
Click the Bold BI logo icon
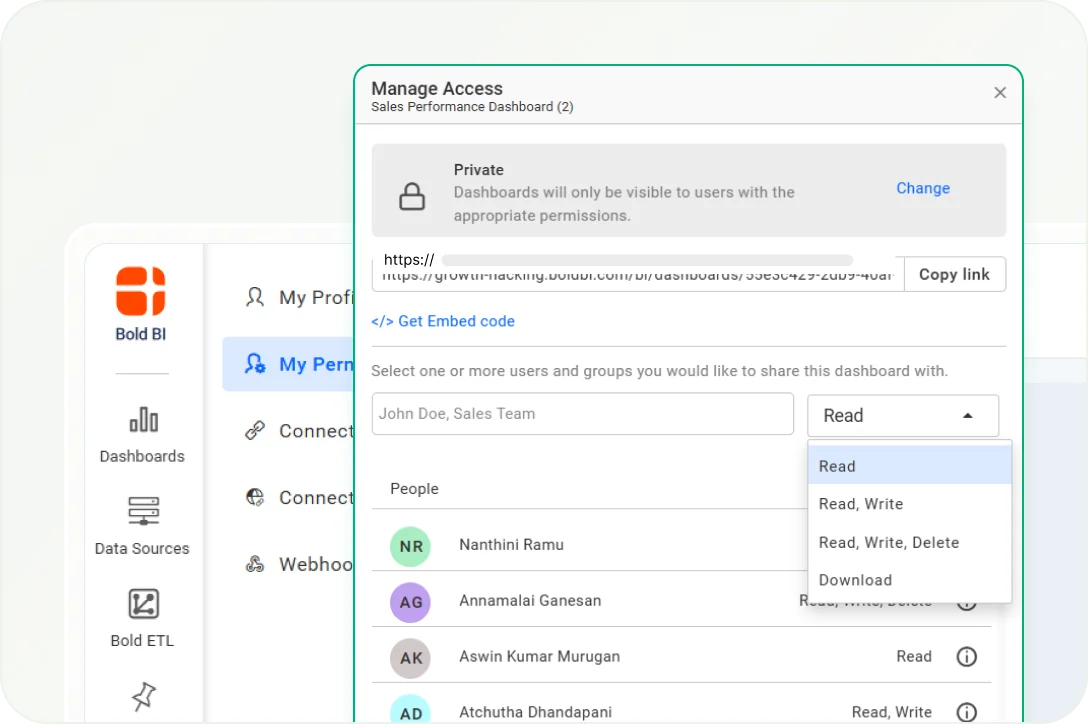point(141,291)
